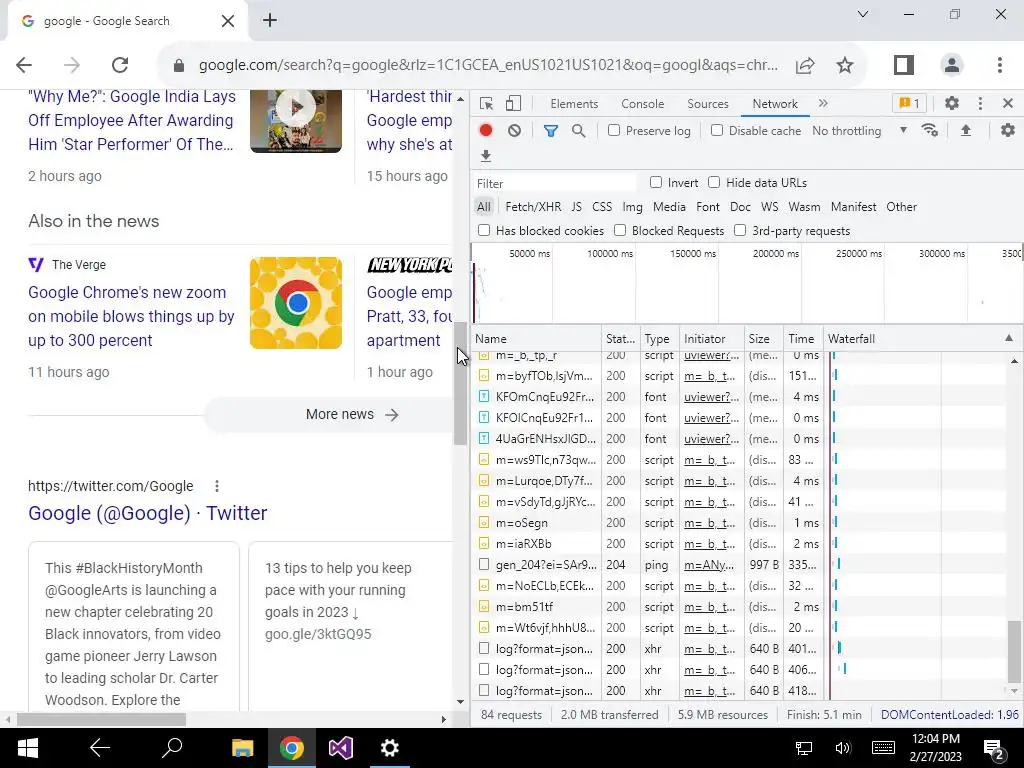Viewport: 1024px width, 768px height.
Task: Check Hide data URLs checkbox
Action: [x=714, y=182]
